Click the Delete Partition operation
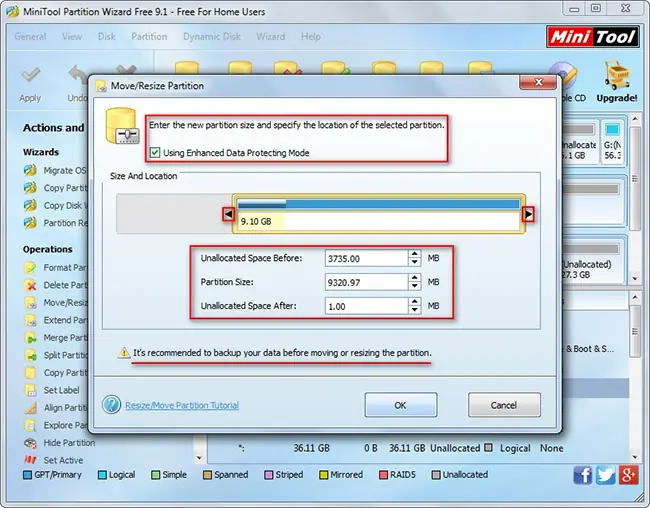 point(55,285)
